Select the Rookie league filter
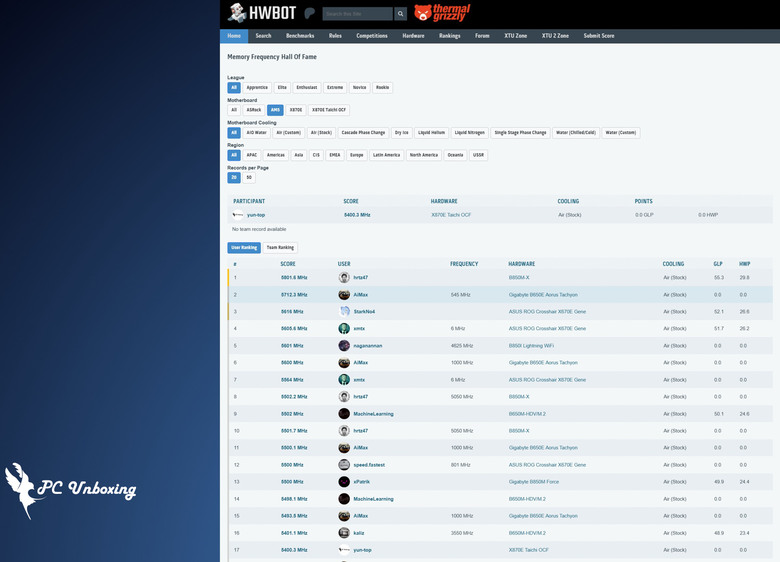 [383, 88]
